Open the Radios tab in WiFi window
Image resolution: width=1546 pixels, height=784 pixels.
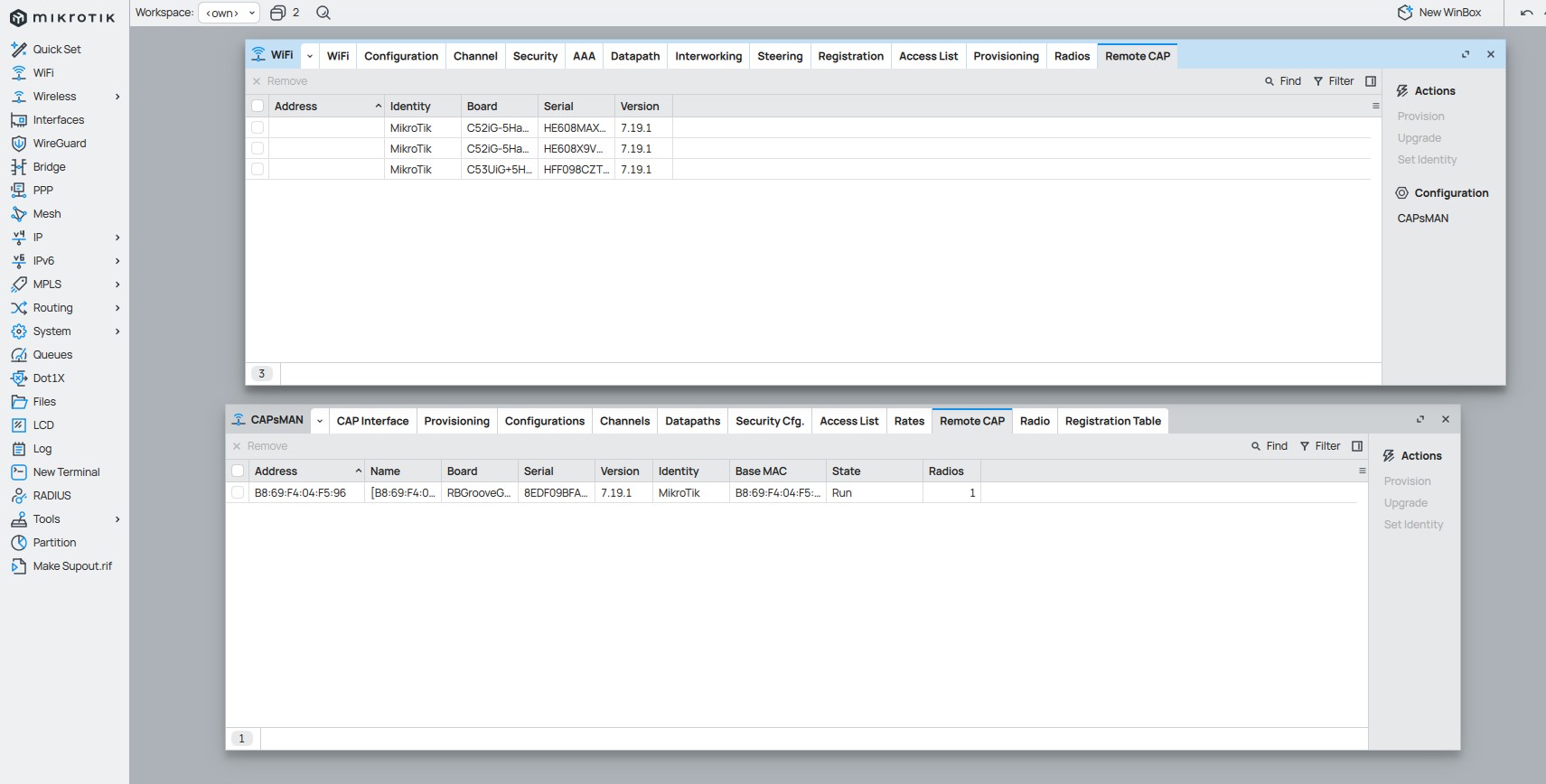[1072, 56]
